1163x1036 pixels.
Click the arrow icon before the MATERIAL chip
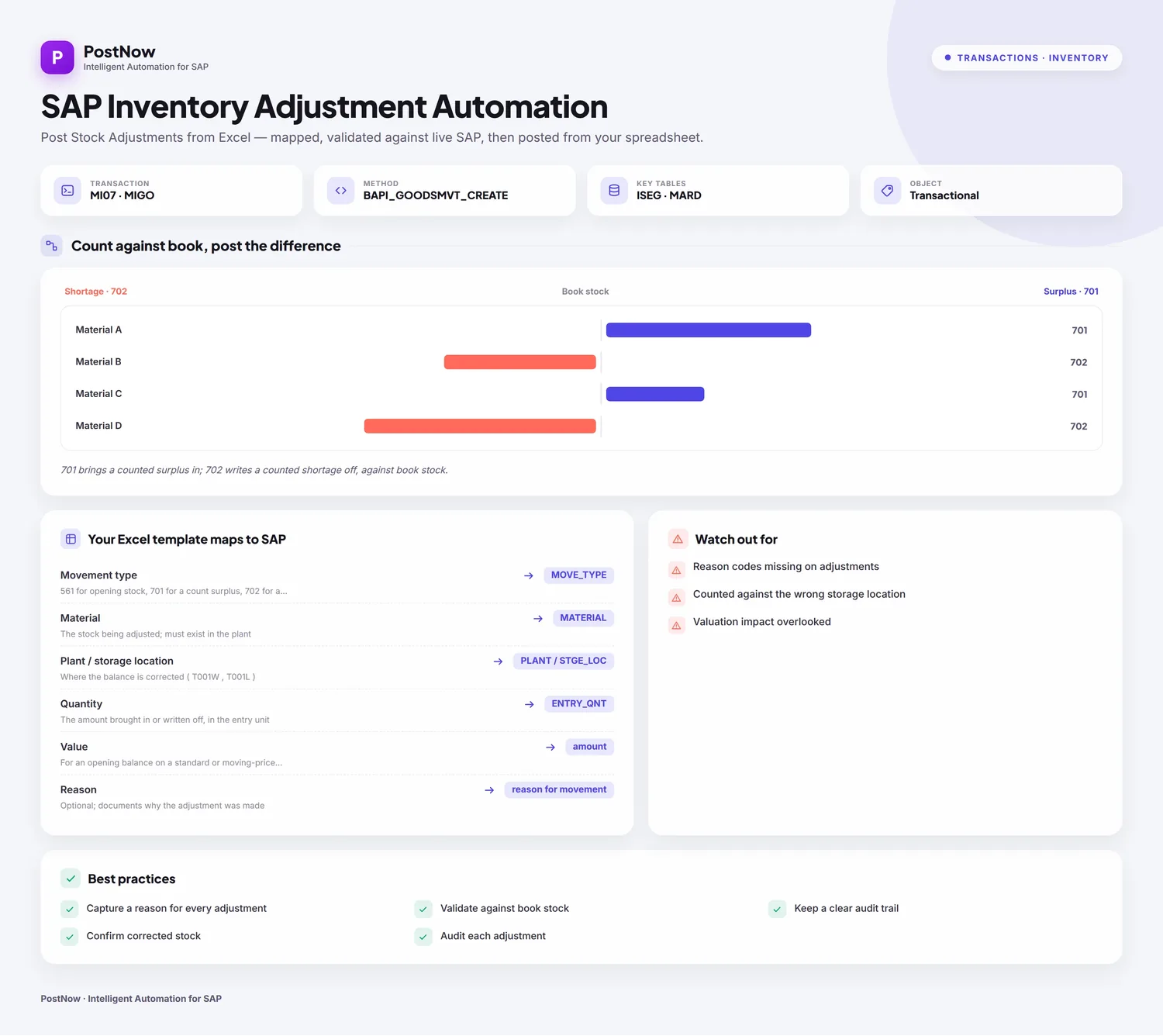tap(538, 619)
